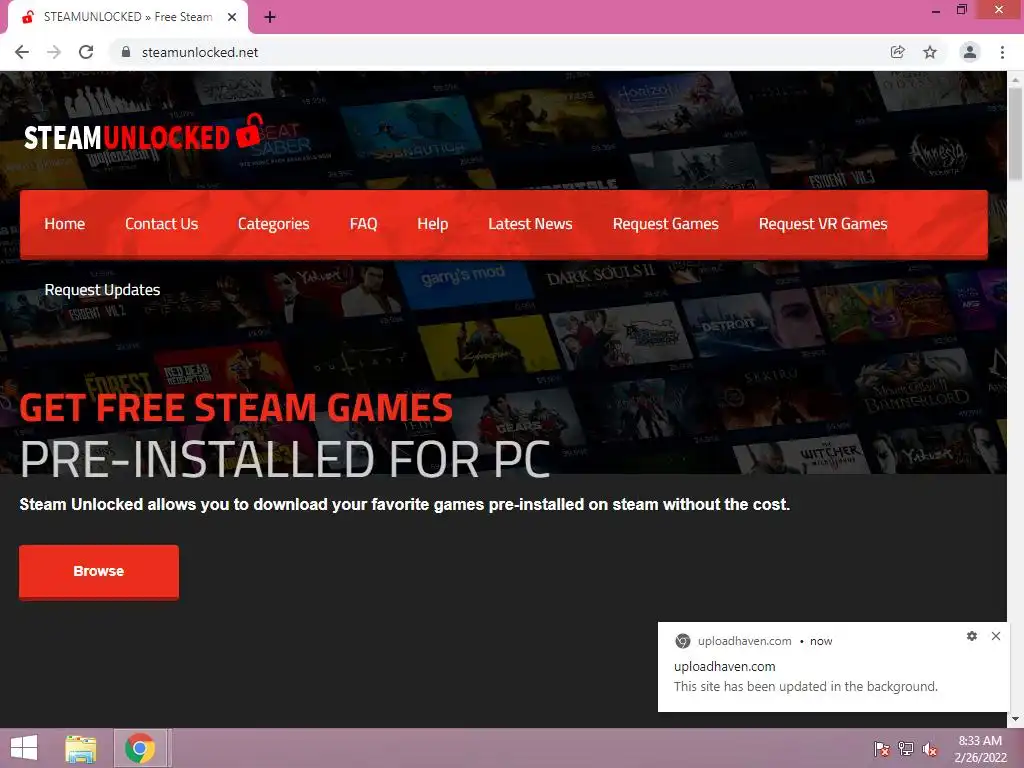Open the Home menu item
The height and width of the screenshot is (768, 1024).
[x=65, y=224]
